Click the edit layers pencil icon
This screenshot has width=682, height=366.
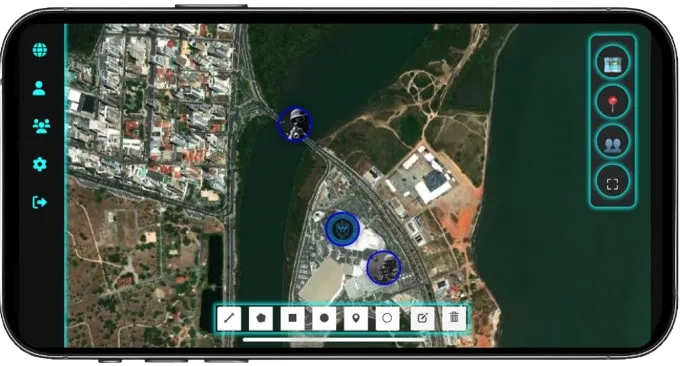tap(422, 318)
